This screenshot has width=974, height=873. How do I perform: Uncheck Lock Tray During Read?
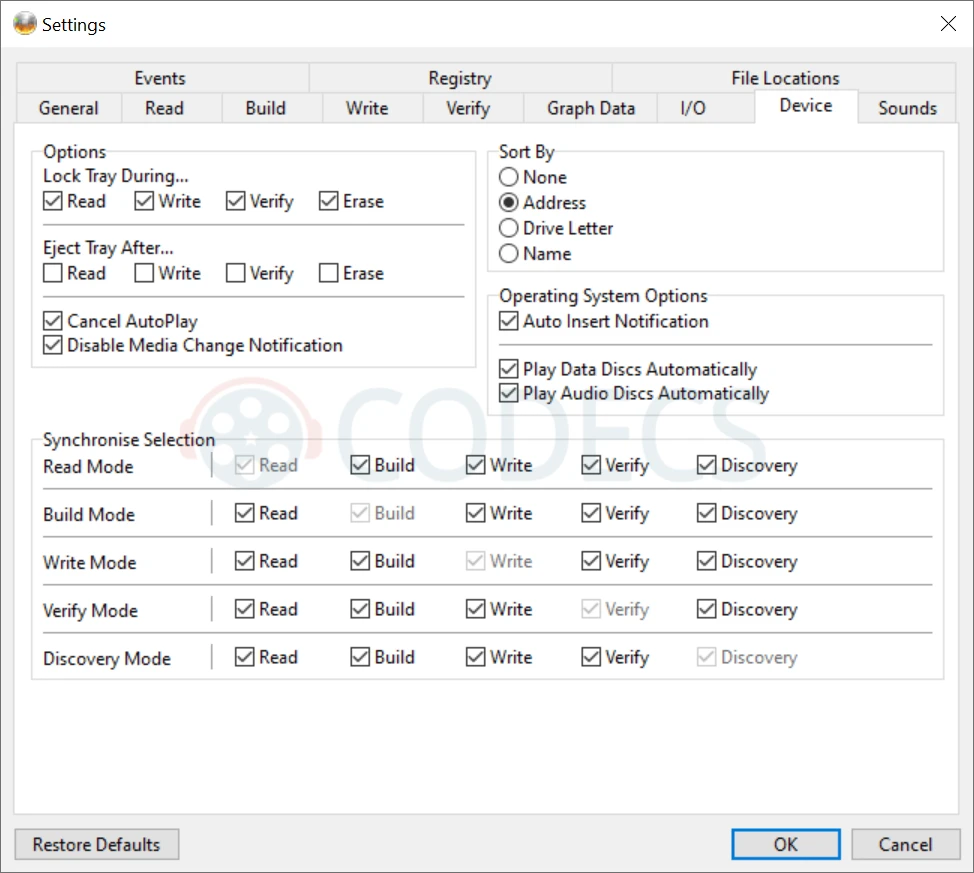(54, 202)
